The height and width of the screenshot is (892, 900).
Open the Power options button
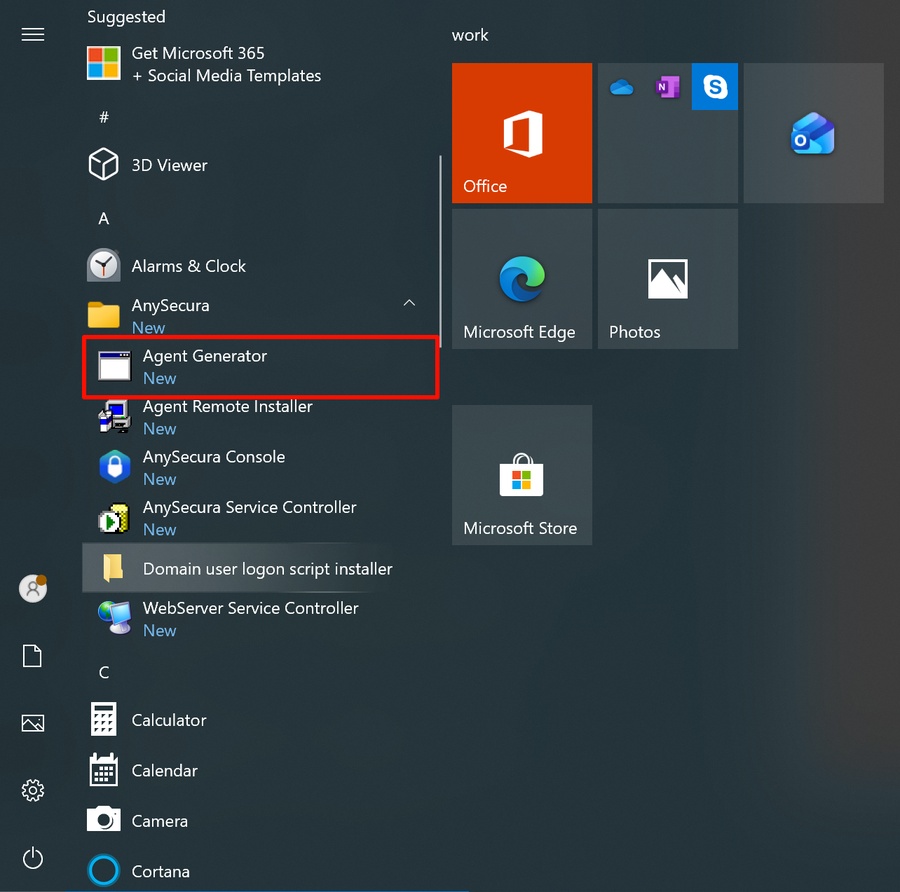tap(33, 857)
